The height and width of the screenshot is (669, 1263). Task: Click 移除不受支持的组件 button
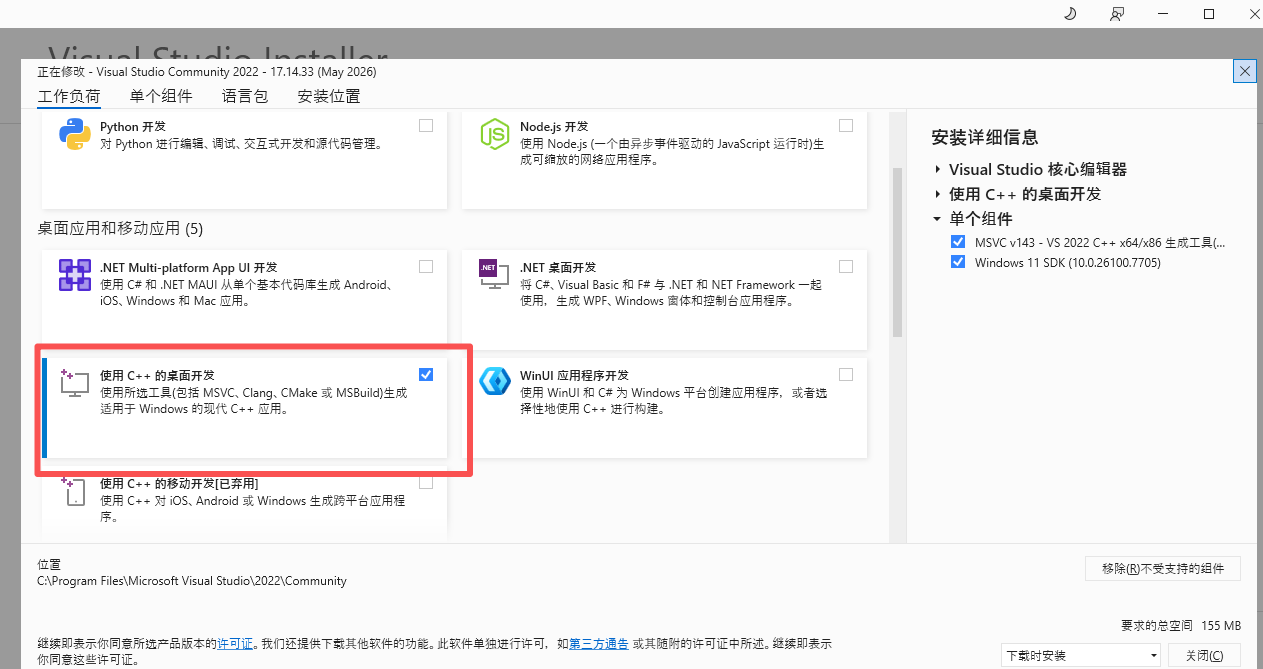tap(1163, 568)
